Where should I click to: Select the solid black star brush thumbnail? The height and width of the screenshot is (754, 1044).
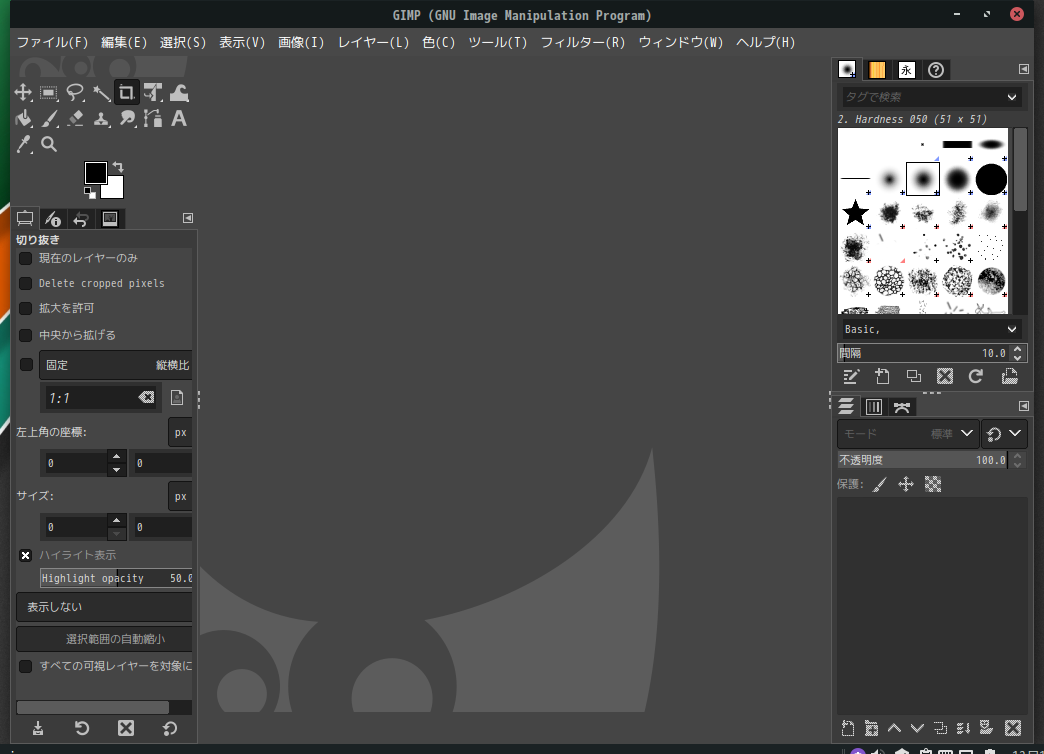[x=855, y=213]
